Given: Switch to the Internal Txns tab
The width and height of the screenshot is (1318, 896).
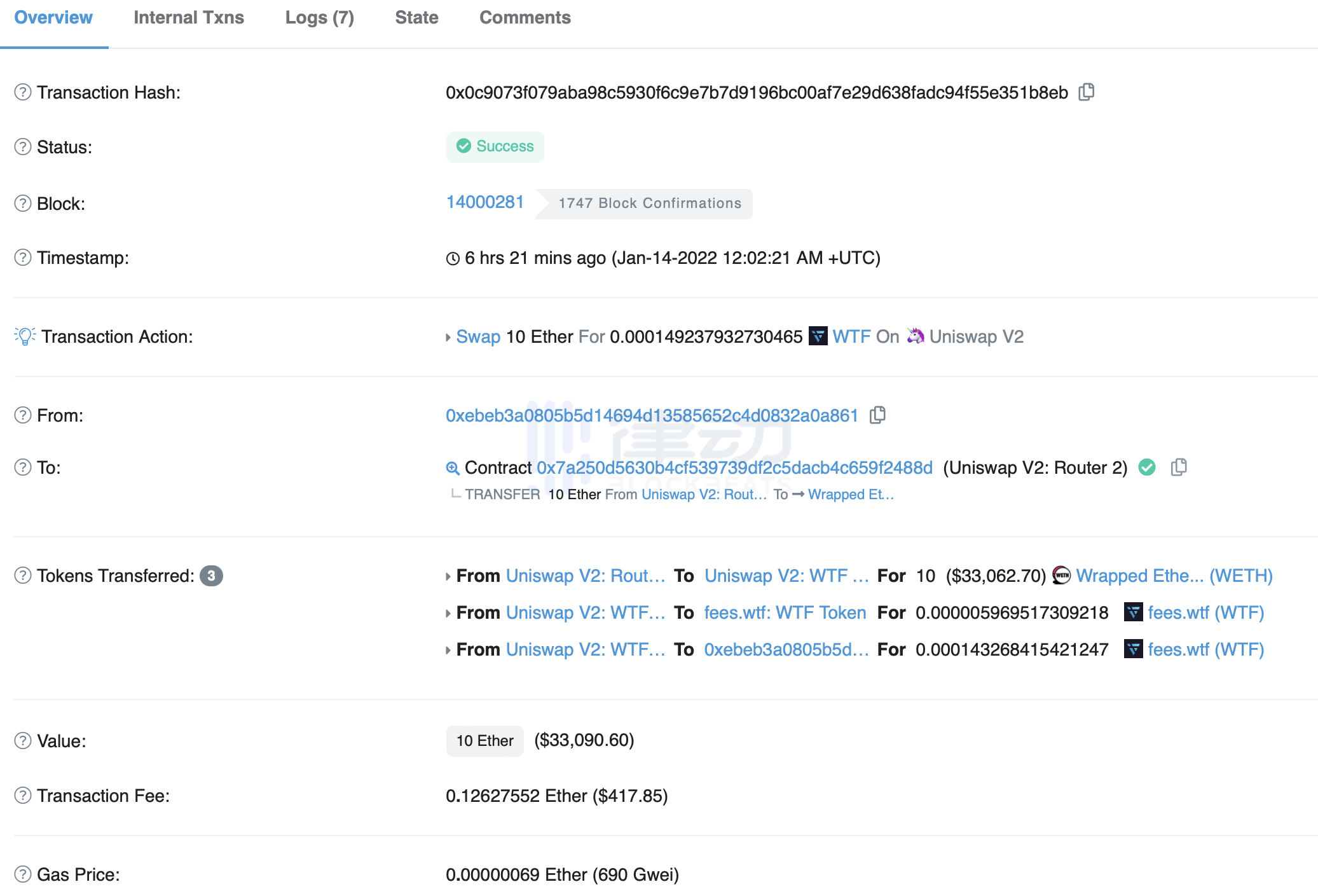Looking at the screenshot, I should point(188,18).
